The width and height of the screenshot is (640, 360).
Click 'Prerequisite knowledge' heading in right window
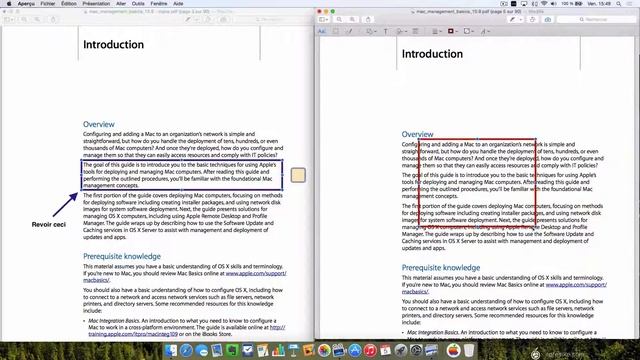[x=441, y=268]
